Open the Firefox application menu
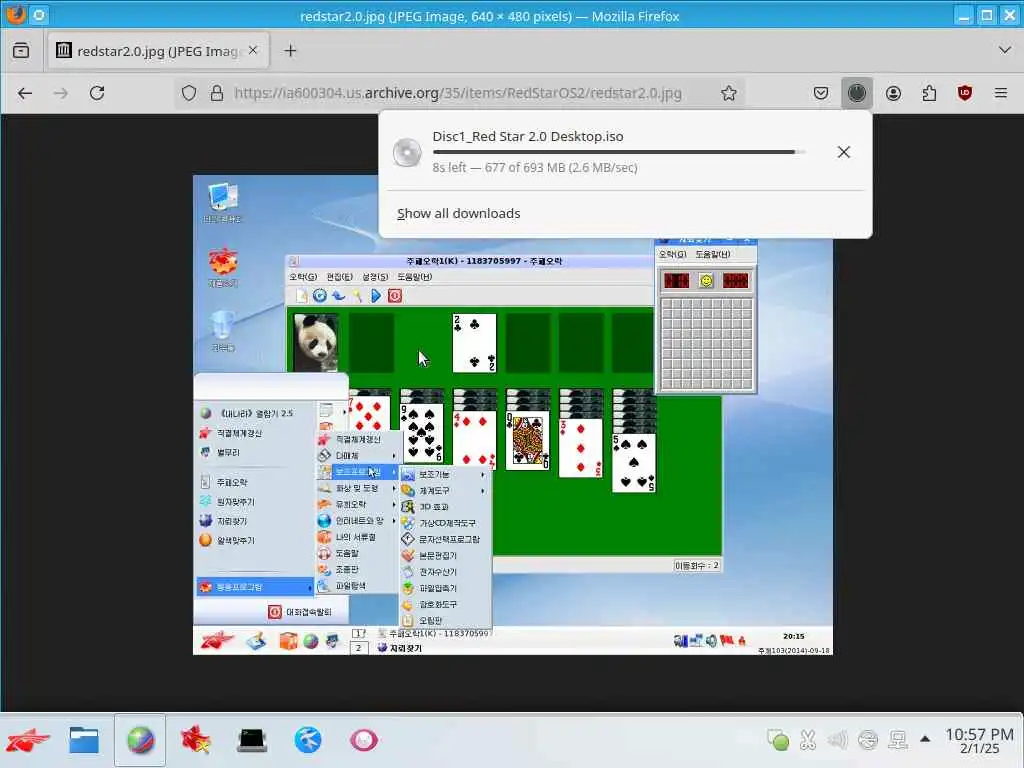Viewport: 1024px width, 768px height. 1000,93
